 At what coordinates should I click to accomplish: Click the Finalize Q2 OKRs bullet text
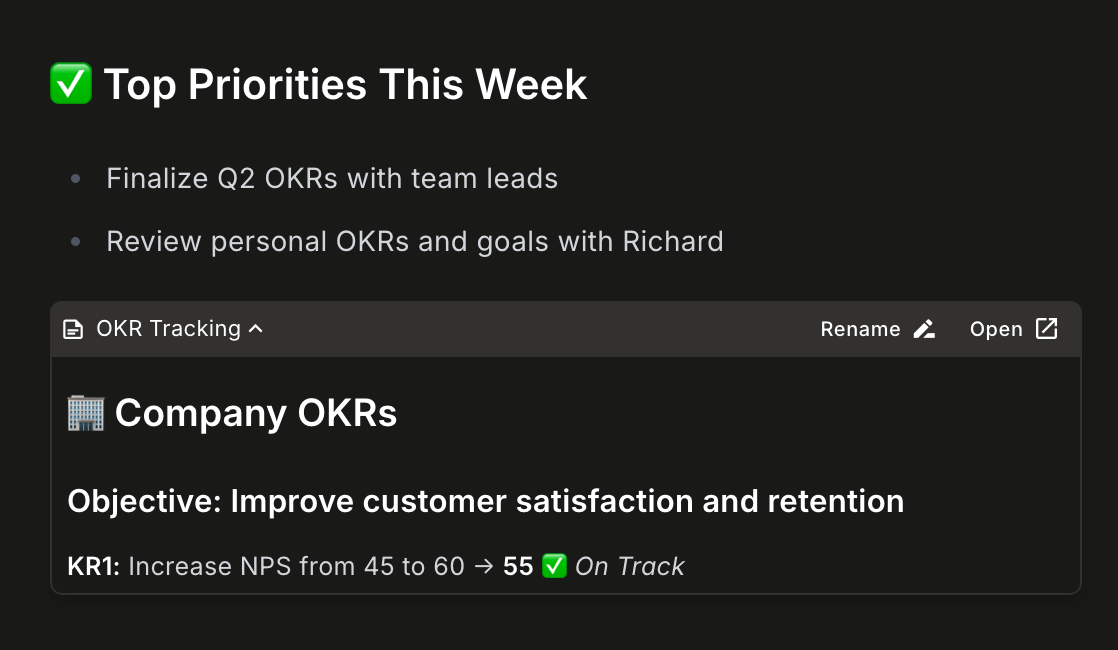click(x=331, y=178)
